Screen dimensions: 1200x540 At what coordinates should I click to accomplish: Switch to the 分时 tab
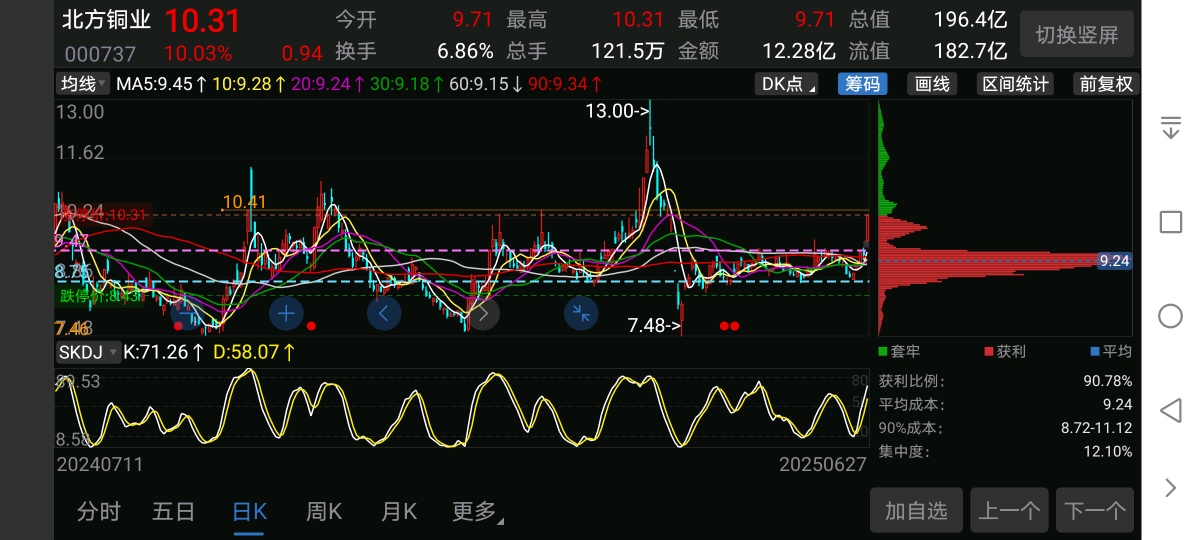[x=99, y=512]
